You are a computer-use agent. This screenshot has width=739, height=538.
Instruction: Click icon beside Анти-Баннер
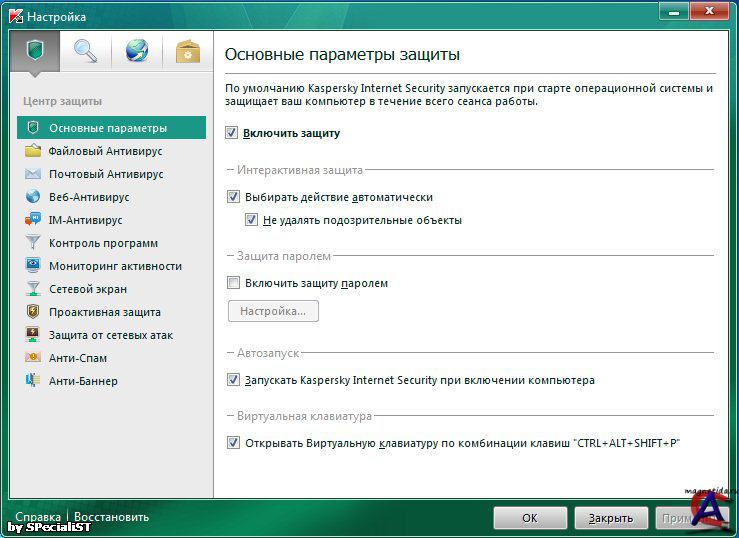point(33,381)
